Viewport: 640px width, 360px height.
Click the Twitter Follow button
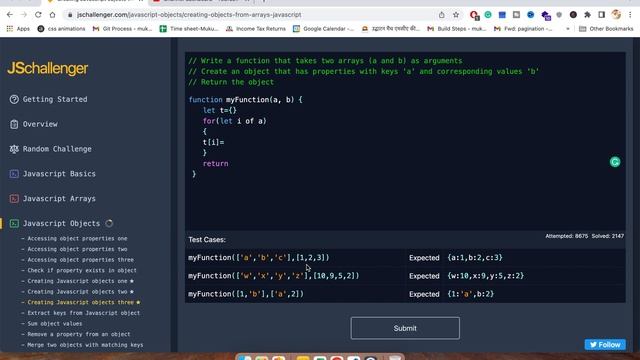point(605,344)
